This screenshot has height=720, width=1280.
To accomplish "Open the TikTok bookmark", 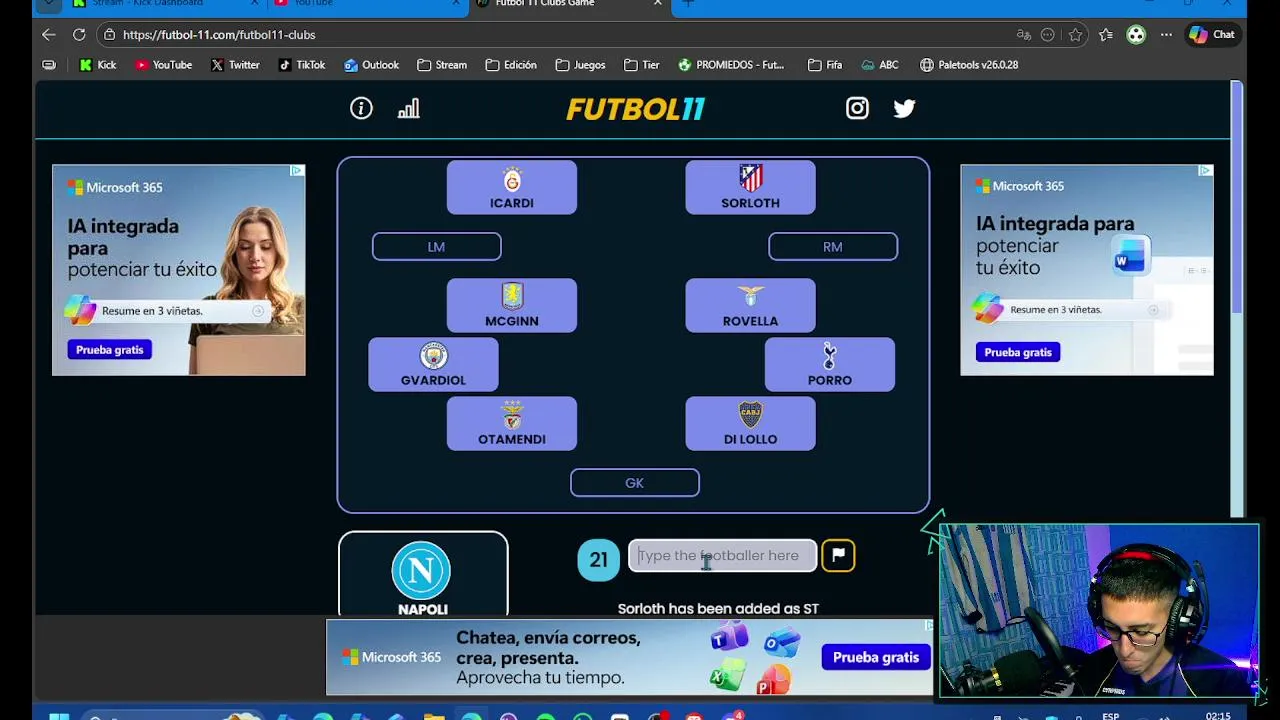I will click(301, 65).
